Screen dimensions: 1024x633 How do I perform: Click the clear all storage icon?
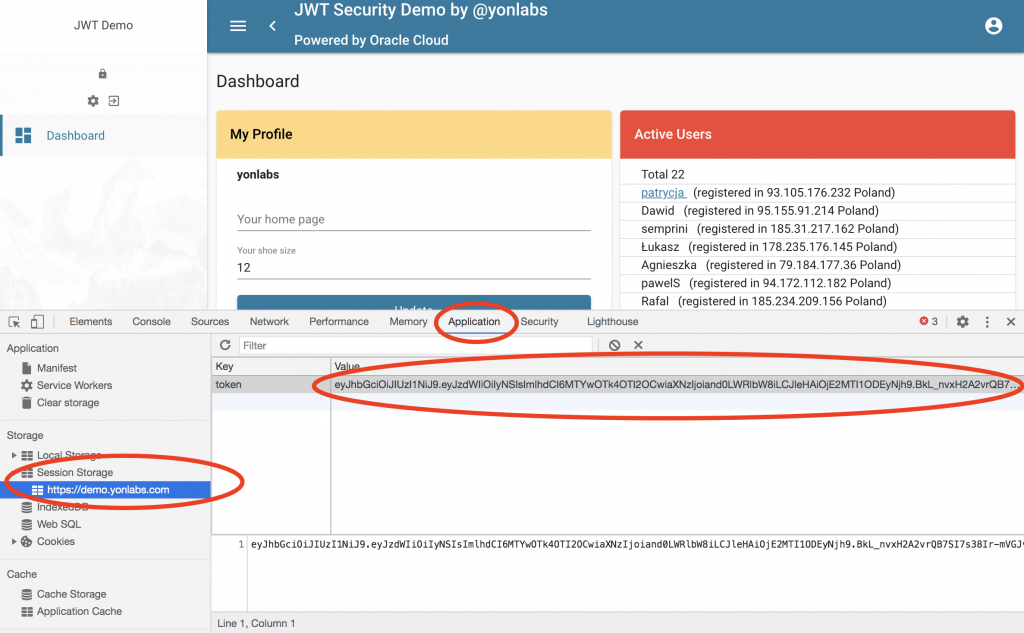[x=615, y=345]
